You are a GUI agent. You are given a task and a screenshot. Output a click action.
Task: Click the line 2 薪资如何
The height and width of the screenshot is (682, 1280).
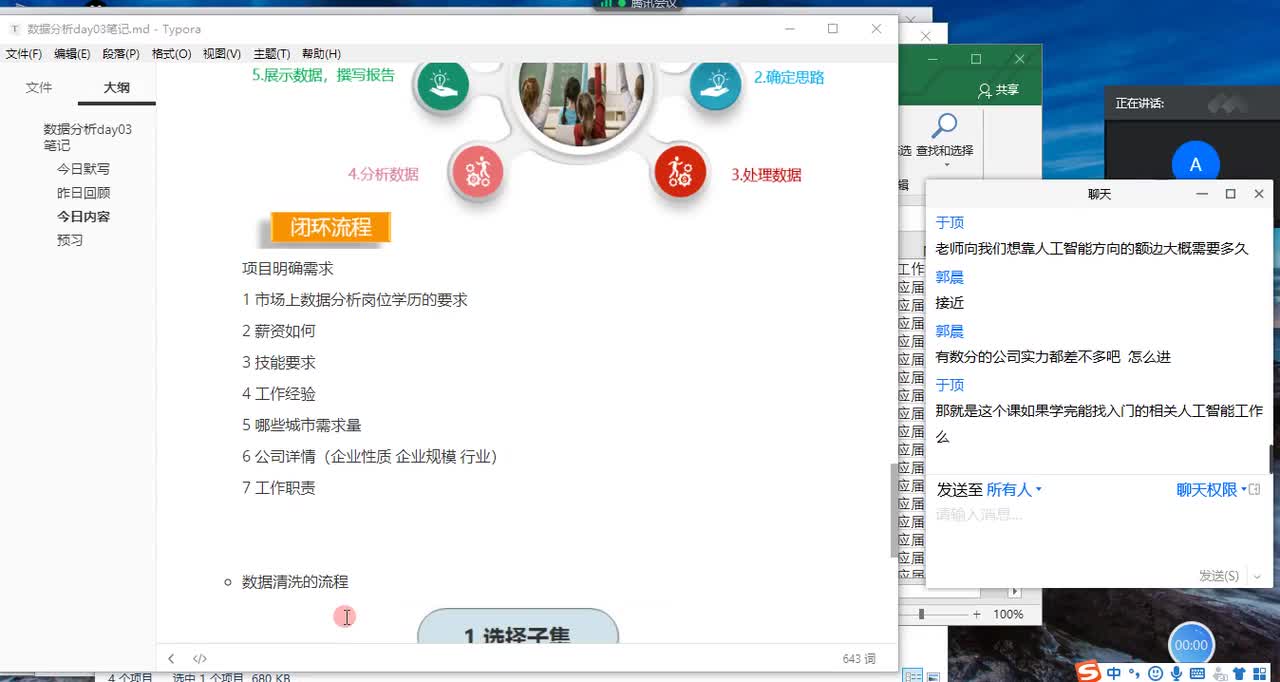[279, 331]
